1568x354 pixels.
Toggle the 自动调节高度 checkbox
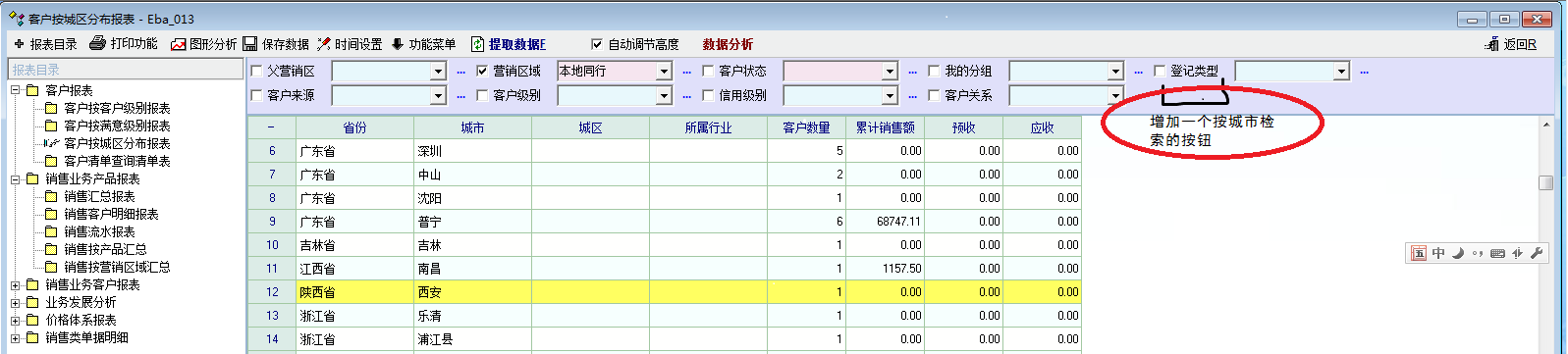596,44
